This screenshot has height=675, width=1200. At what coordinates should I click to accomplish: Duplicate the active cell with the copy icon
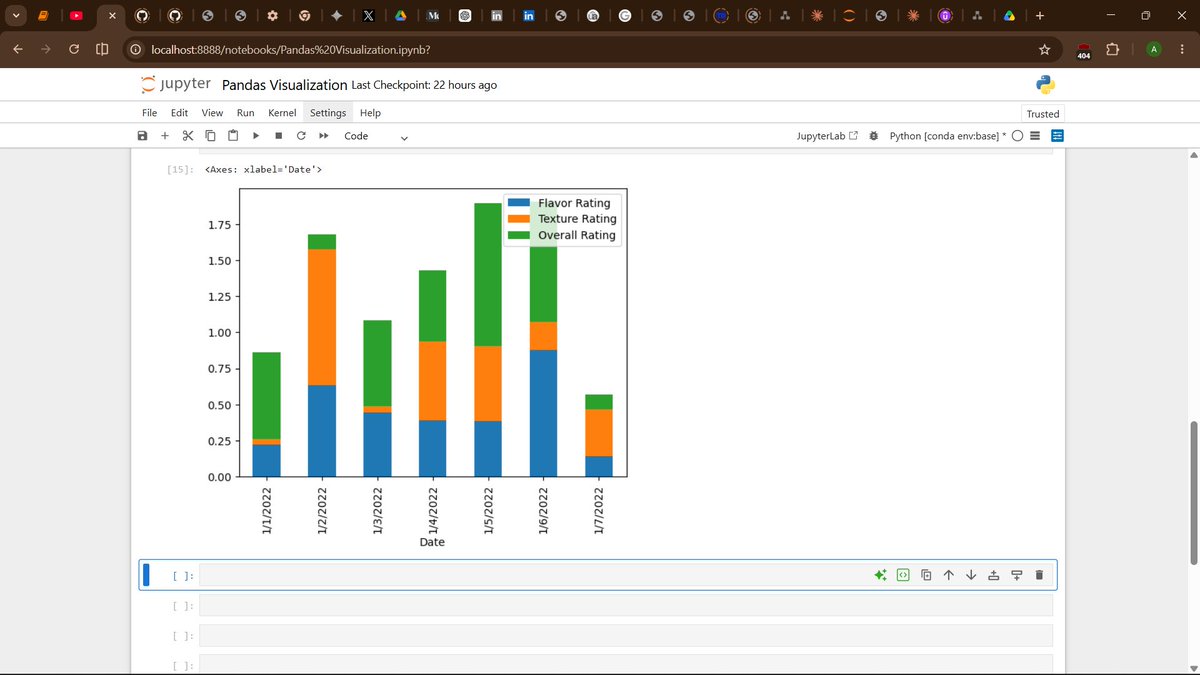tap(926, 575)
